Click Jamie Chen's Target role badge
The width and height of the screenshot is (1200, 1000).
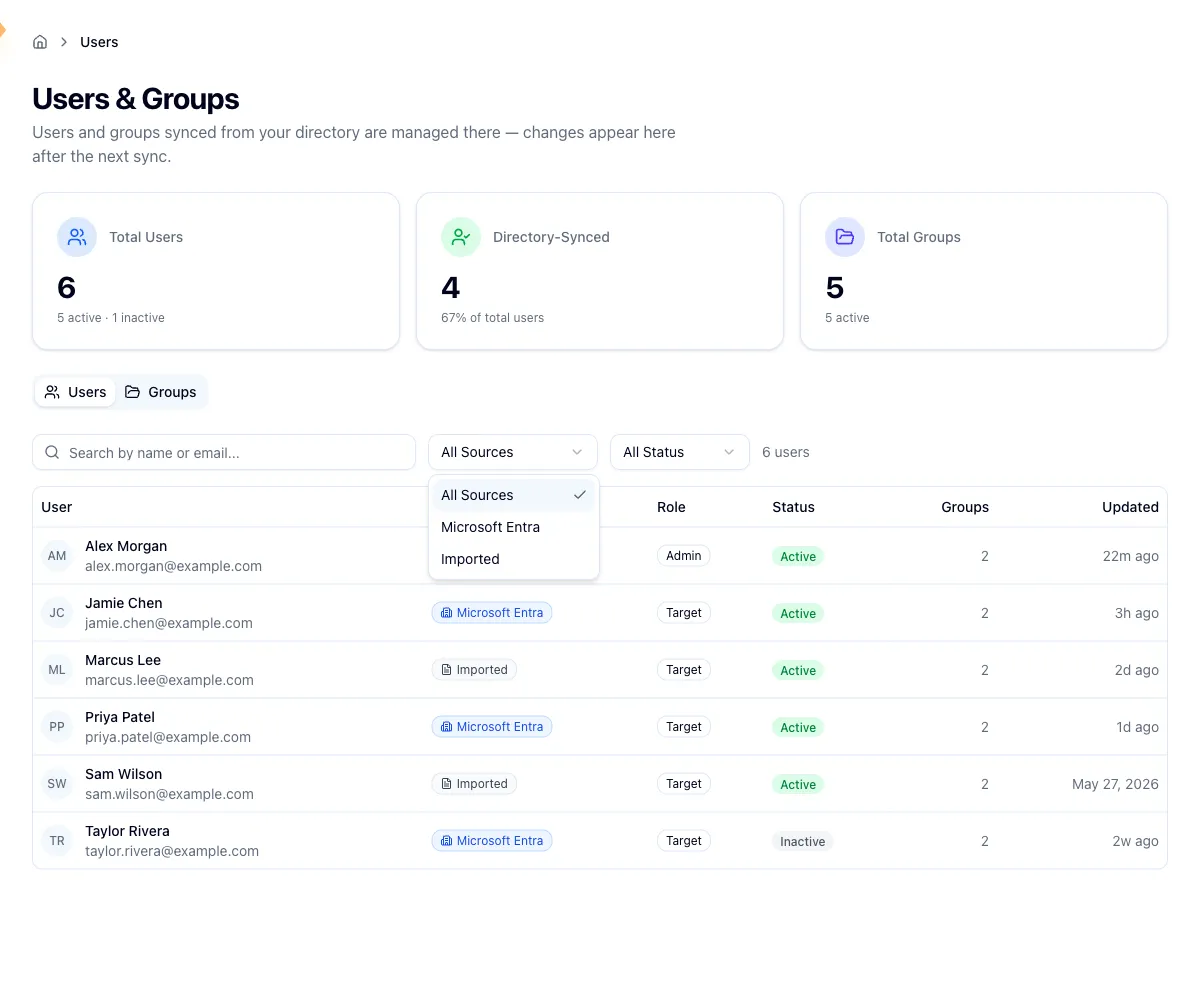[684, 613]
